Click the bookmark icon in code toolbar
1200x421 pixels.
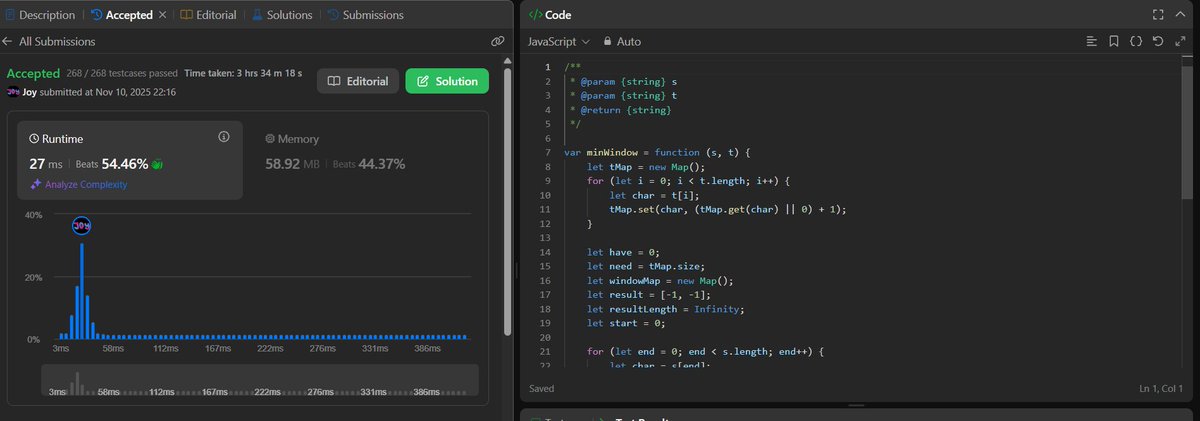(x=1114, y=42)
